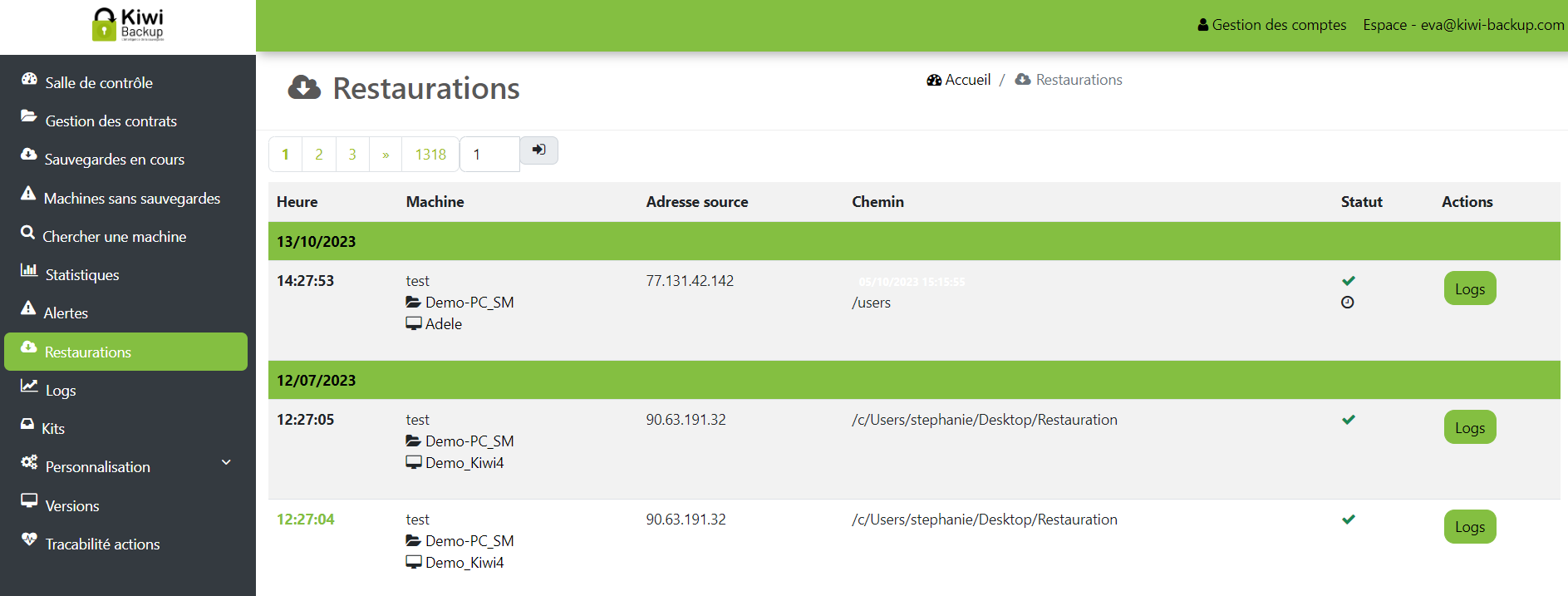The width and height of the screenshot is (1568, 596).
Task: Focus the page number input field
Action: point(489,154)
